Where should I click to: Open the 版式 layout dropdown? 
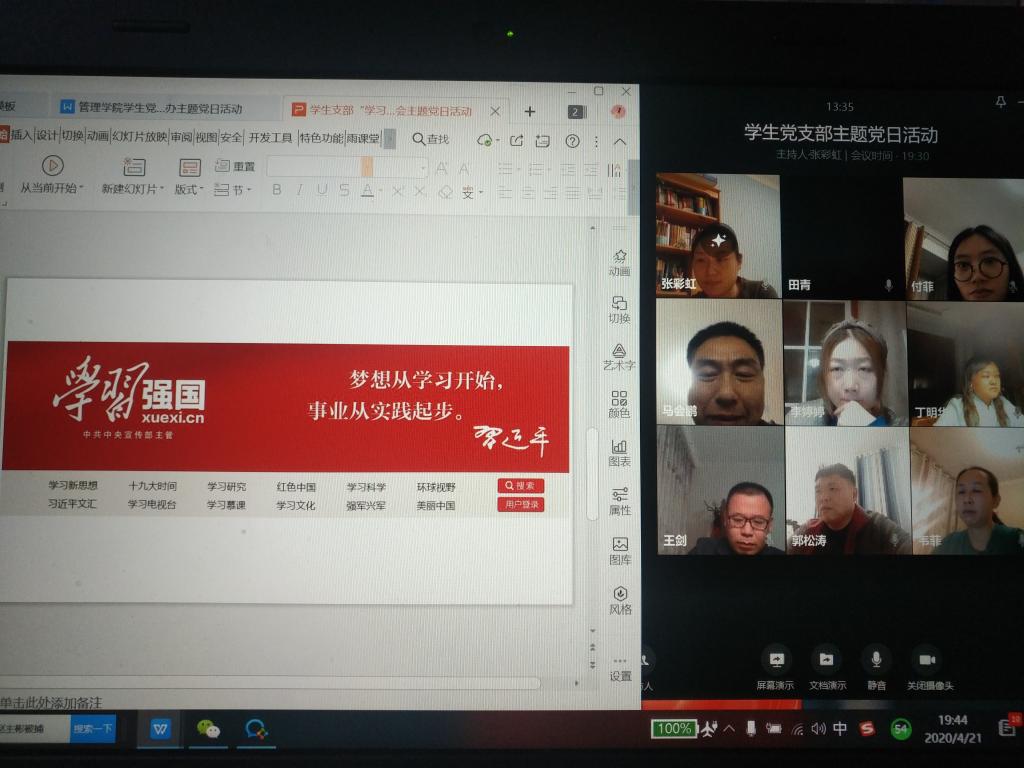coord(189,189)
